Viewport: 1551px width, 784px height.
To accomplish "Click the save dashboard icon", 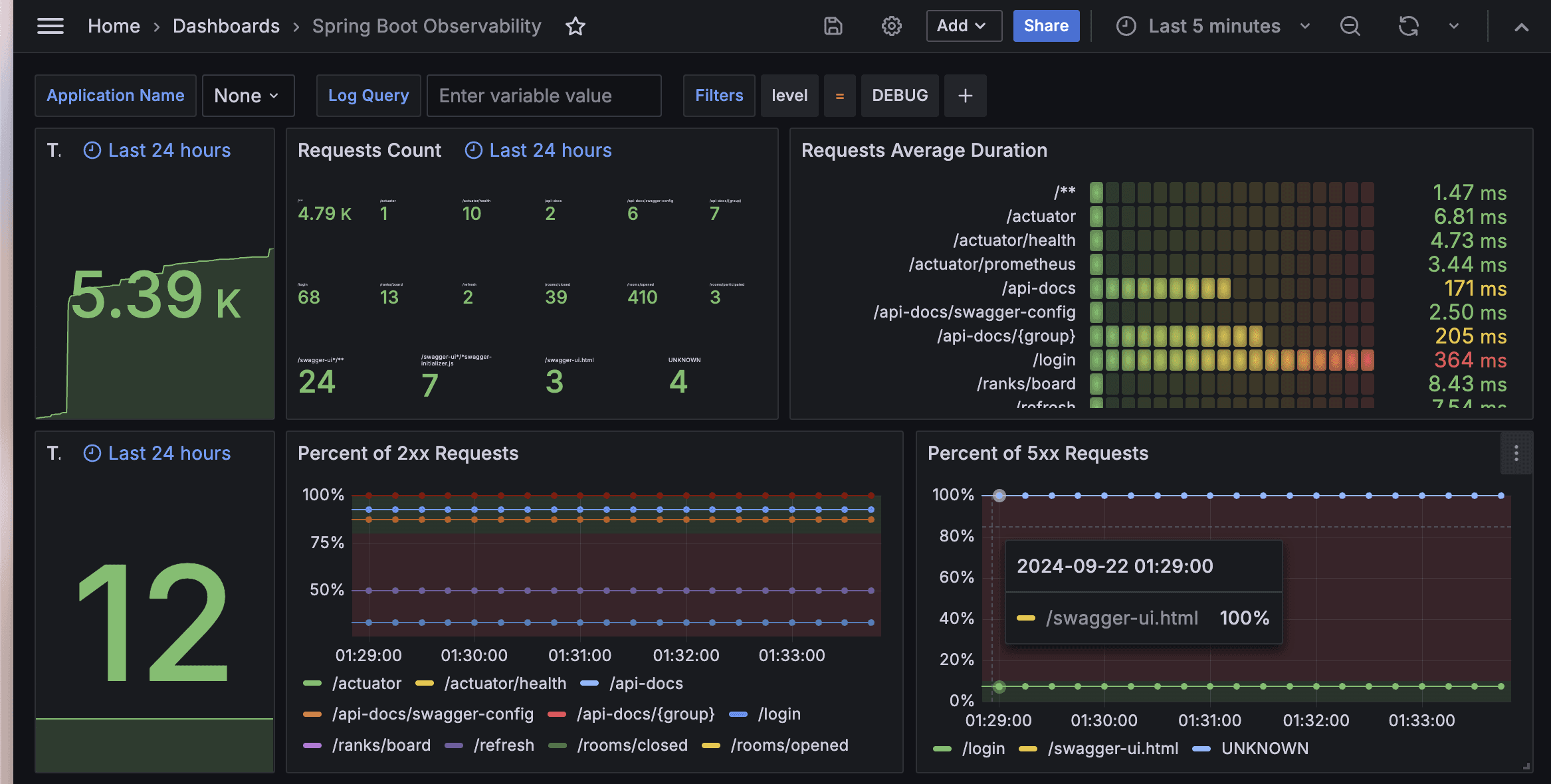I will tap(833, 26).
